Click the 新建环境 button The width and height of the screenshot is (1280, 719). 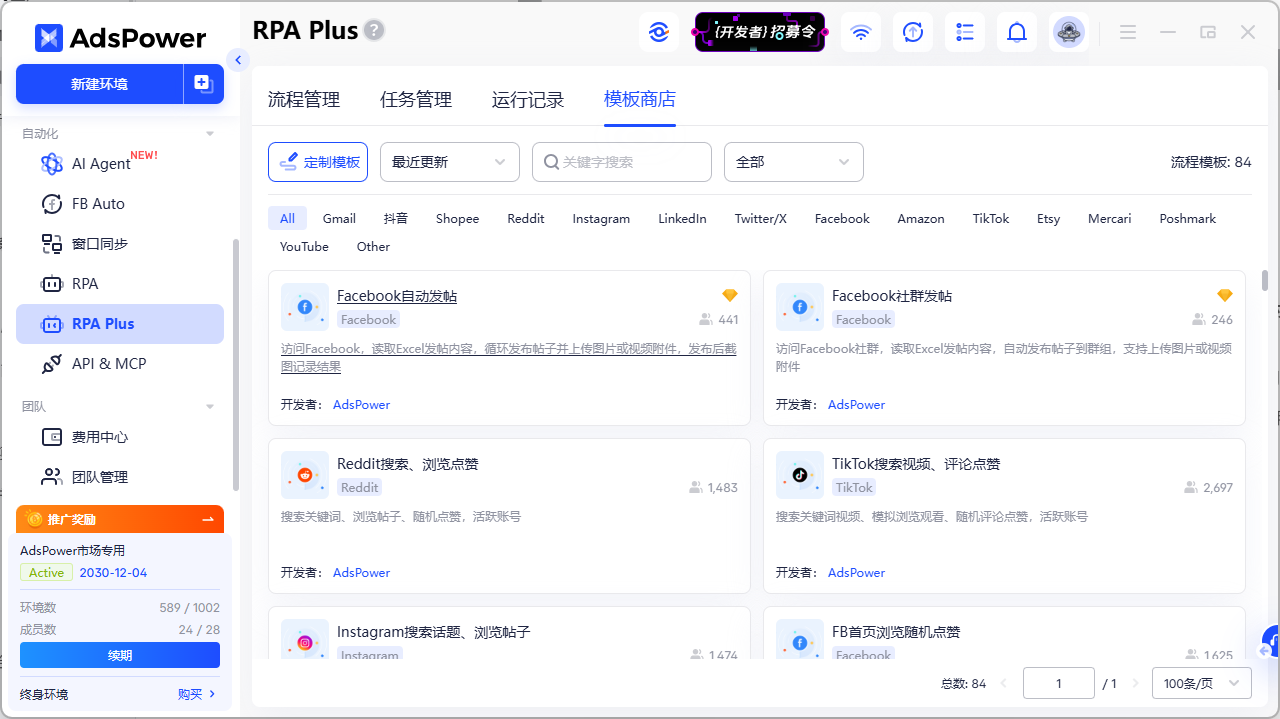(x=100, y=84)
